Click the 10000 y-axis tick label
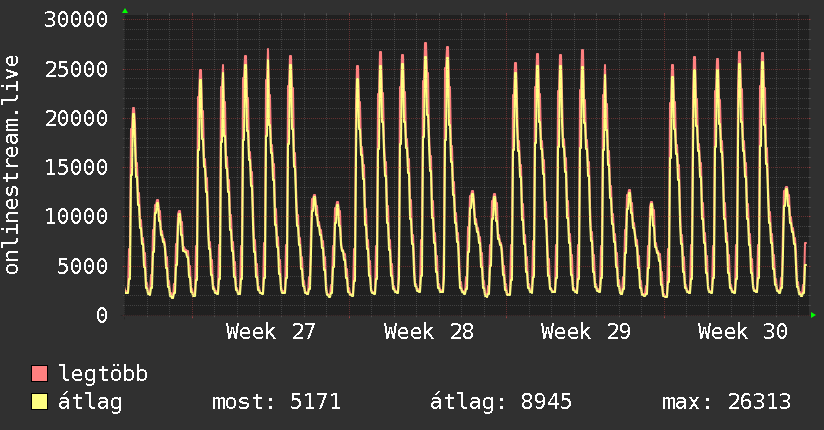 click(76, 217)
